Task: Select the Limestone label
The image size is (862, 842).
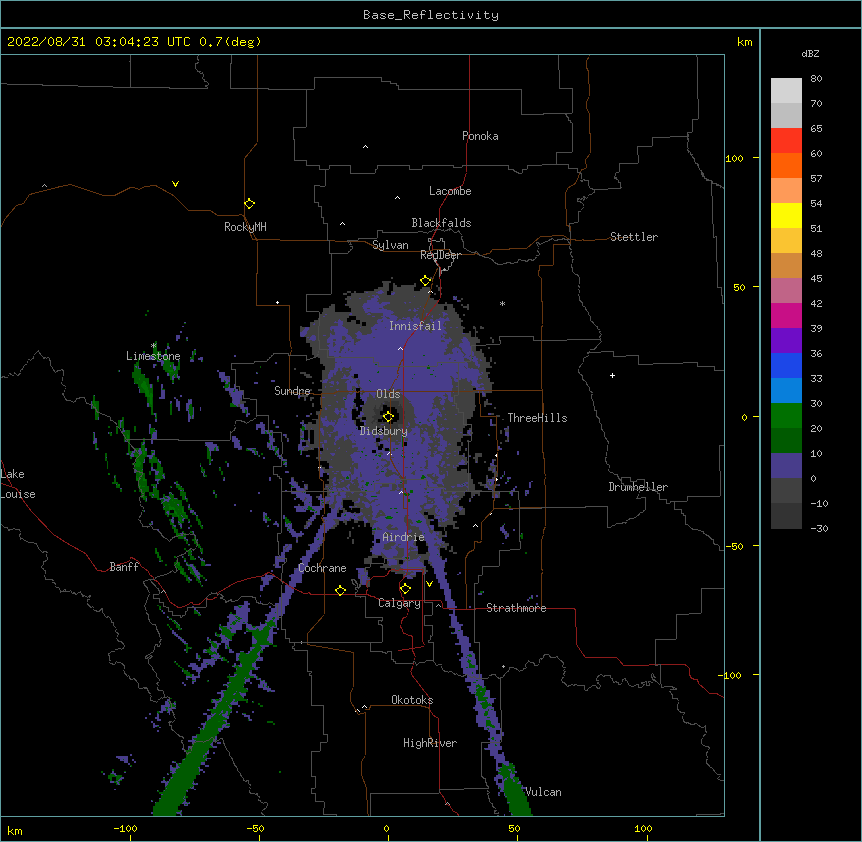Action: [153, 356]
